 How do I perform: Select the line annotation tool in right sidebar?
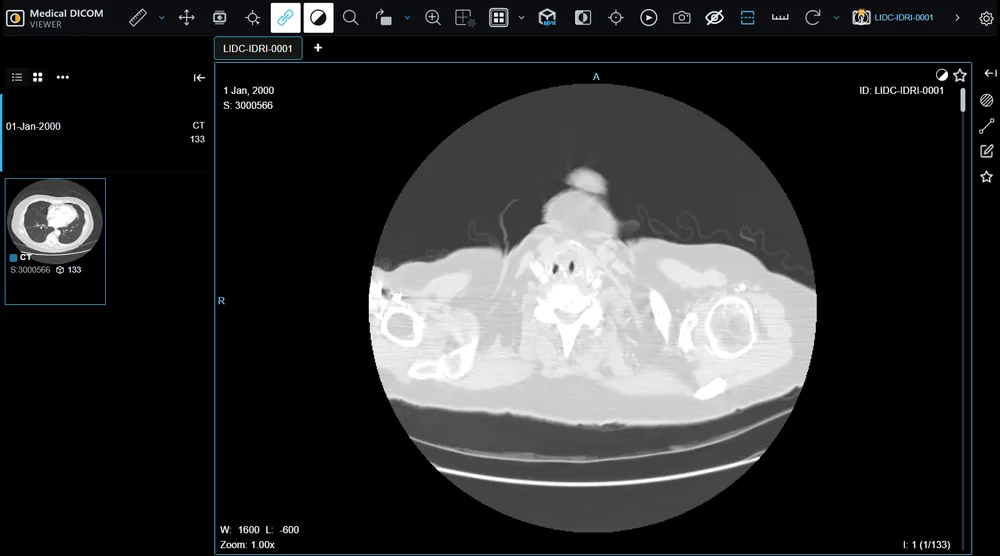(987, 126)
